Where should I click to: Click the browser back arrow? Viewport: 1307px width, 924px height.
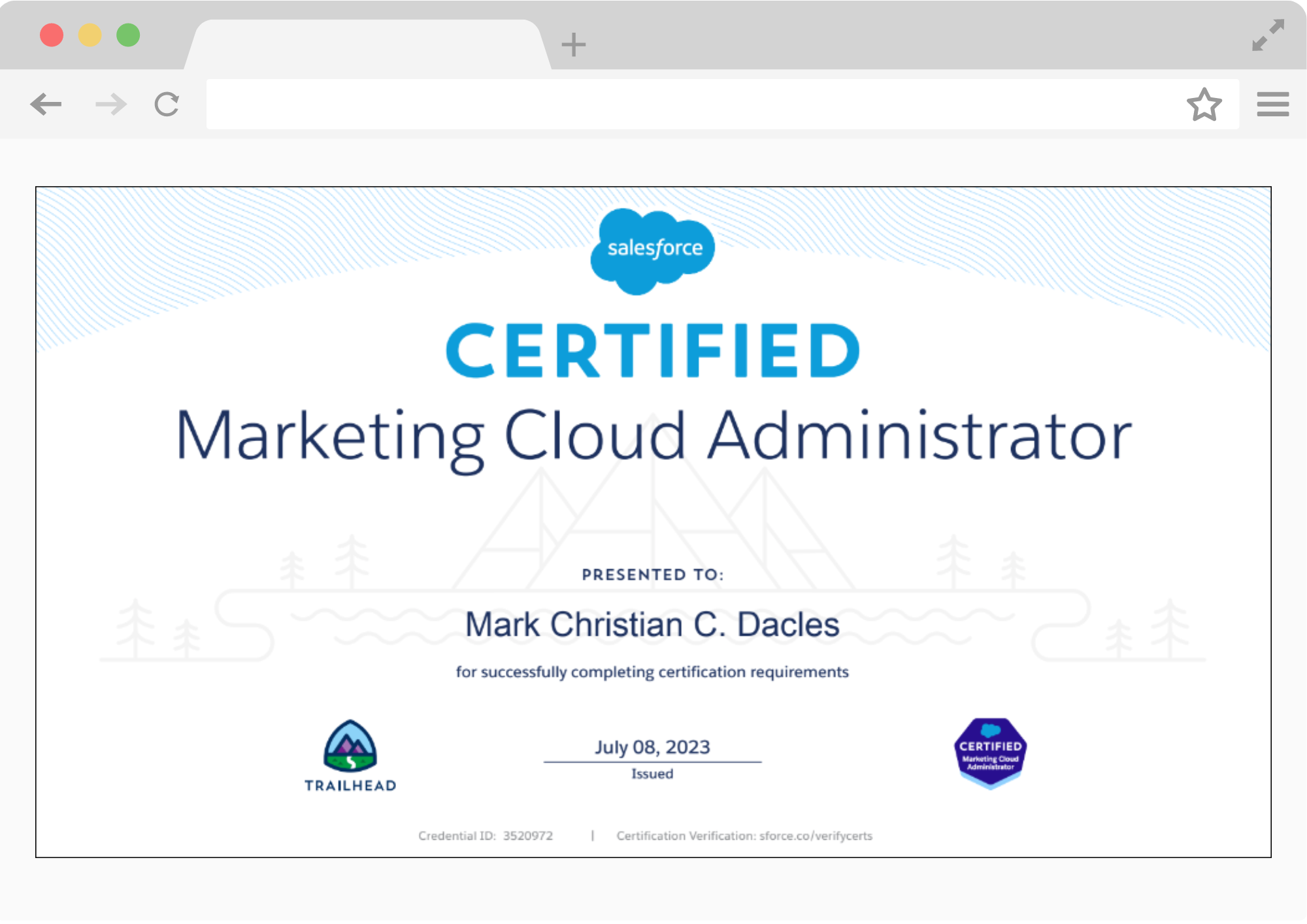[x=46, y=104]
